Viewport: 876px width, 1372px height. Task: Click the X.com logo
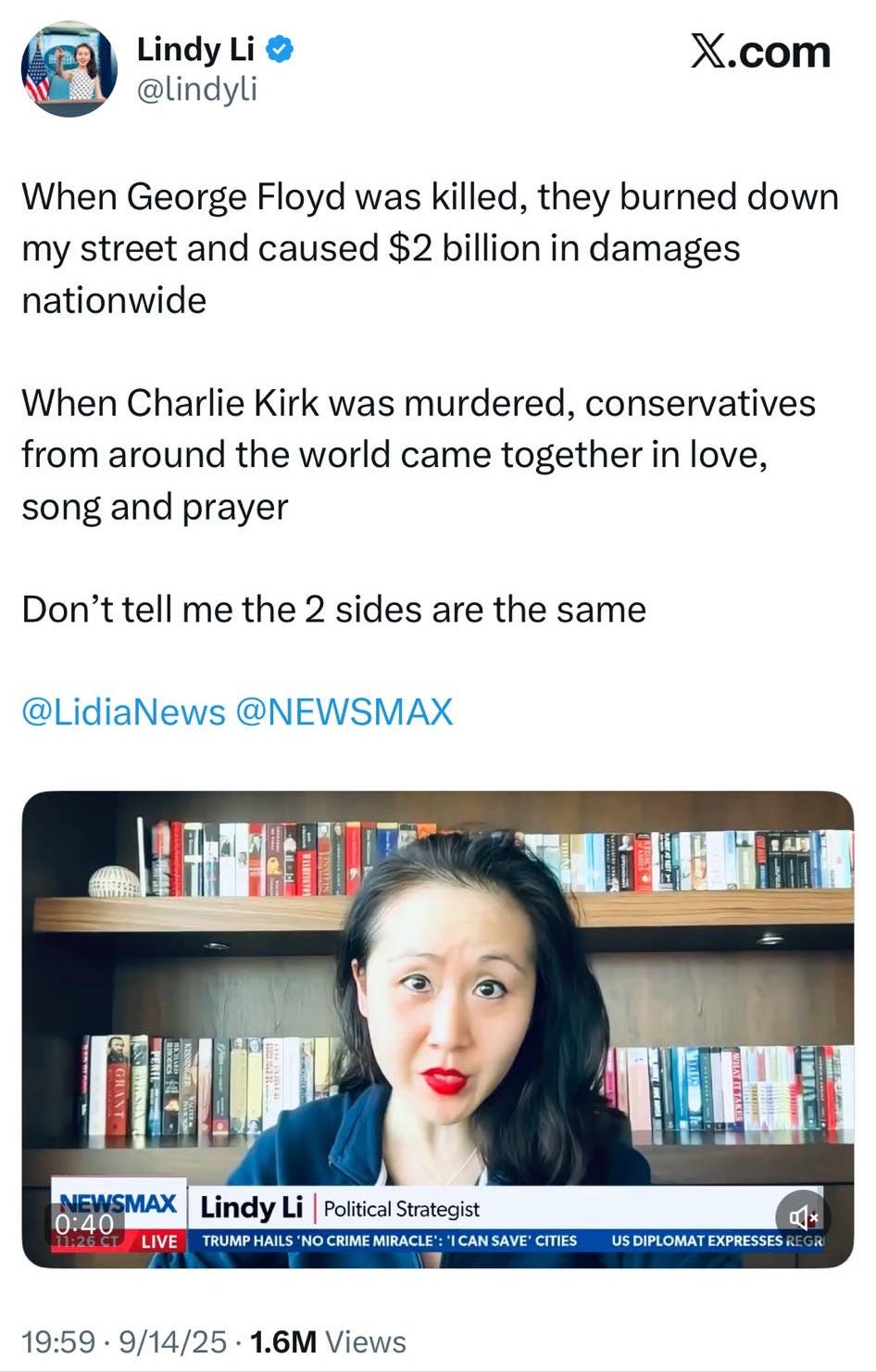point(759,52)
